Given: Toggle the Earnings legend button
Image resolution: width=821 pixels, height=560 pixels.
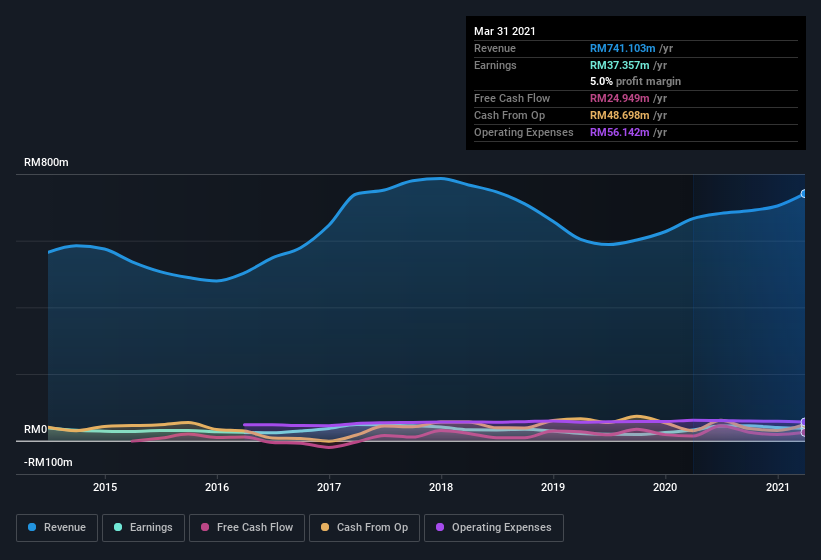Looking at the screenshot, I should pos(143,528).
